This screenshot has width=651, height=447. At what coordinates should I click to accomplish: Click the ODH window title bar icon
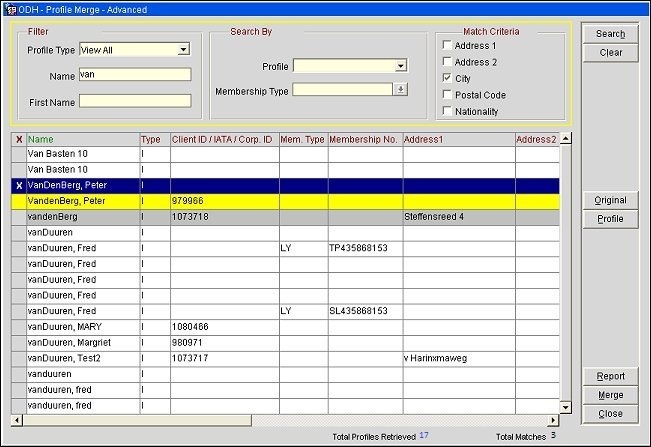click(x=9, y=9)
